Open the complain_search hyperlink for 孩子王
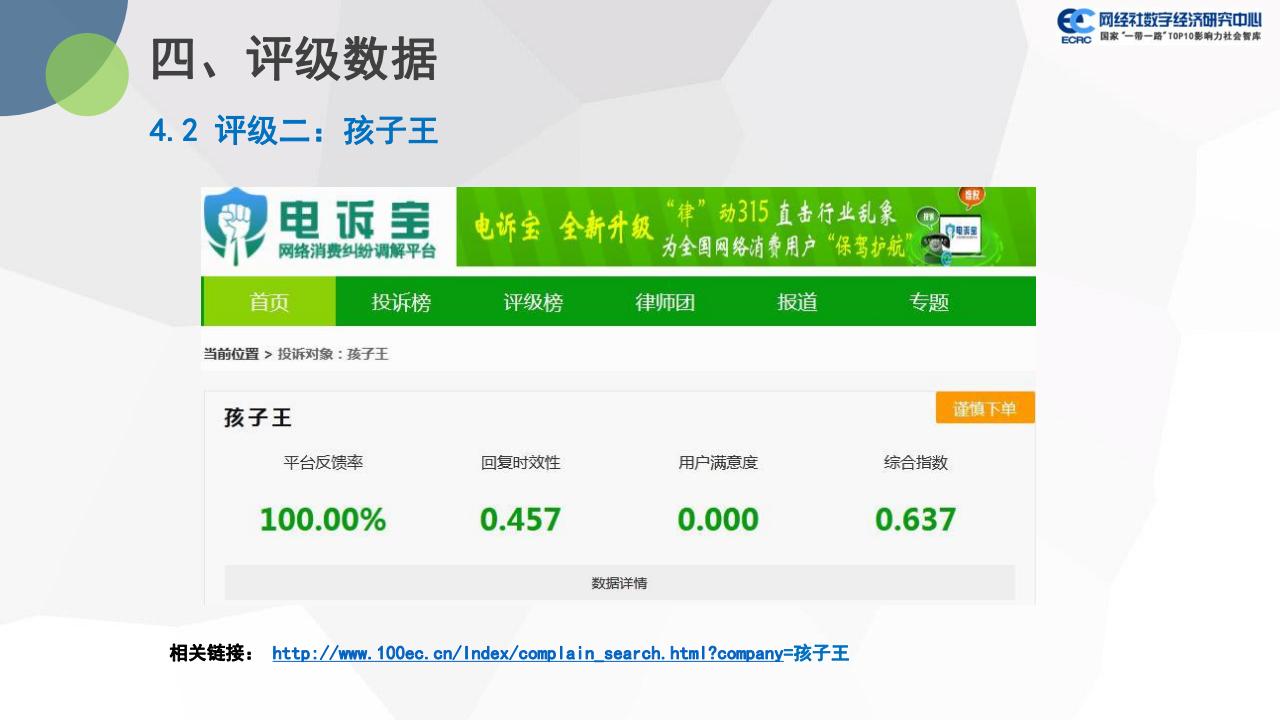Viewport: 1280px width, 720px height. click(x=560, y=653)
